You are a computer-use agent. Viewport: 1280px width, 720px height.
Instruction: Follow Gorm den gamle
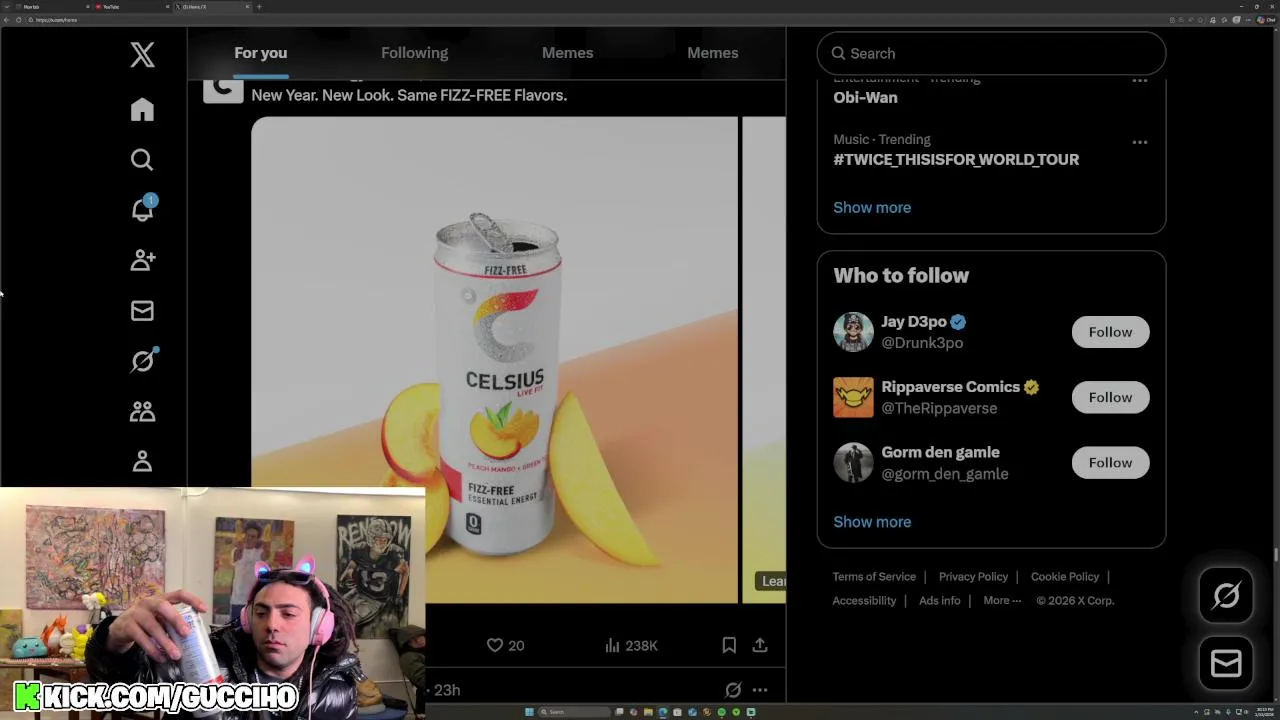tap(1110, 463)
